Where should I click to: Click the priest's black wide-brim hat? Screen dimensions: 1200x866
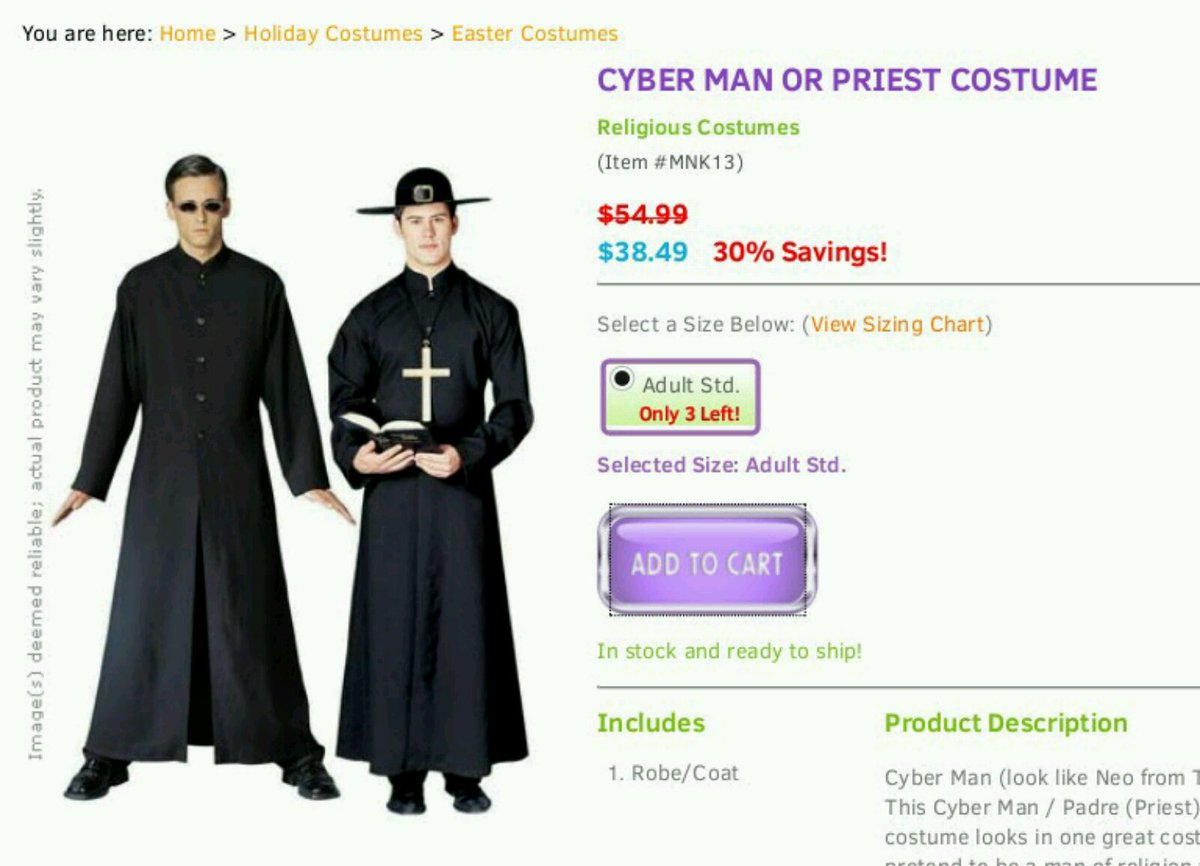click(424, 192)
